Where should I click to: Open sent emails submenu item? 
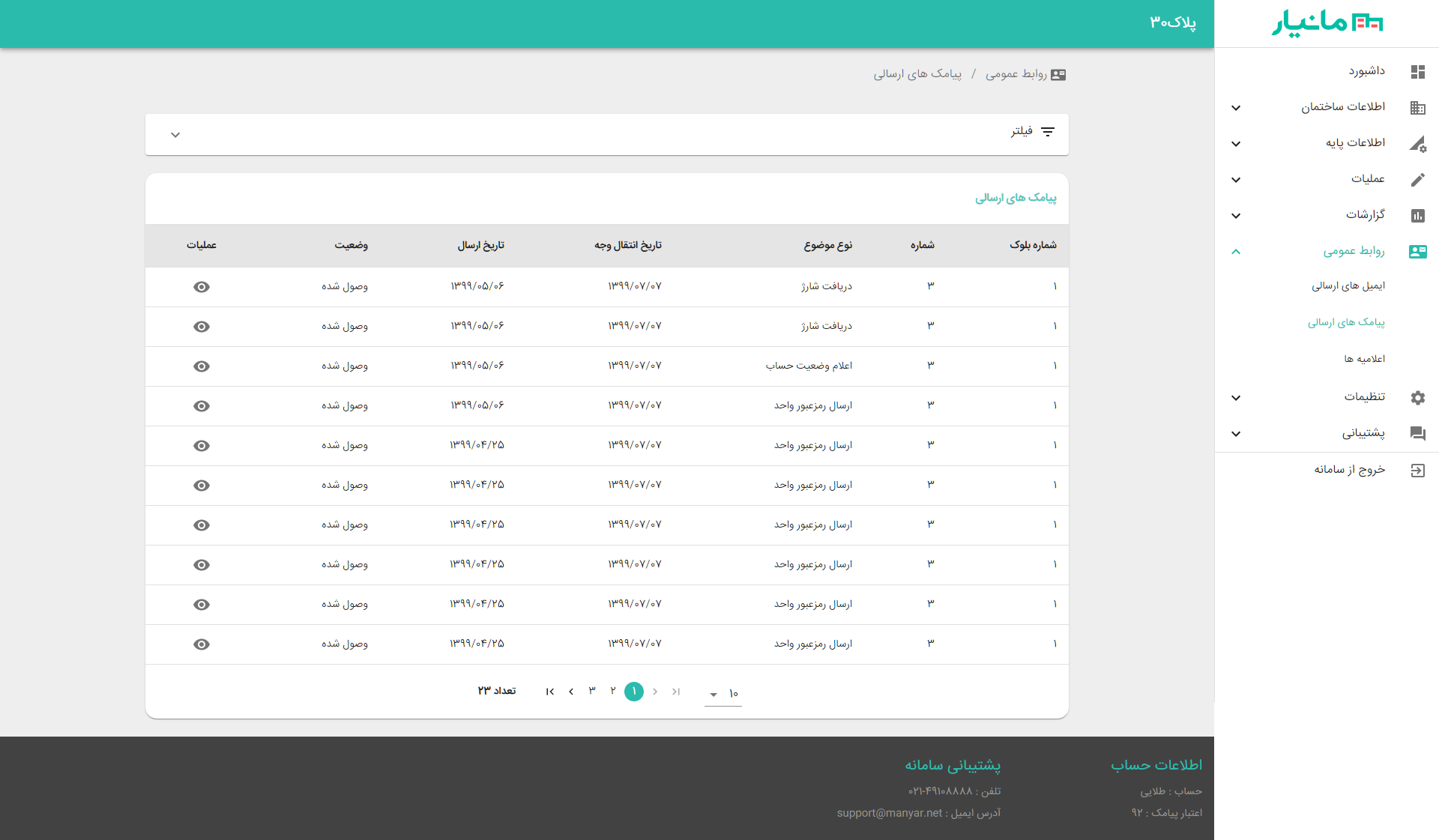(1348, 286)
